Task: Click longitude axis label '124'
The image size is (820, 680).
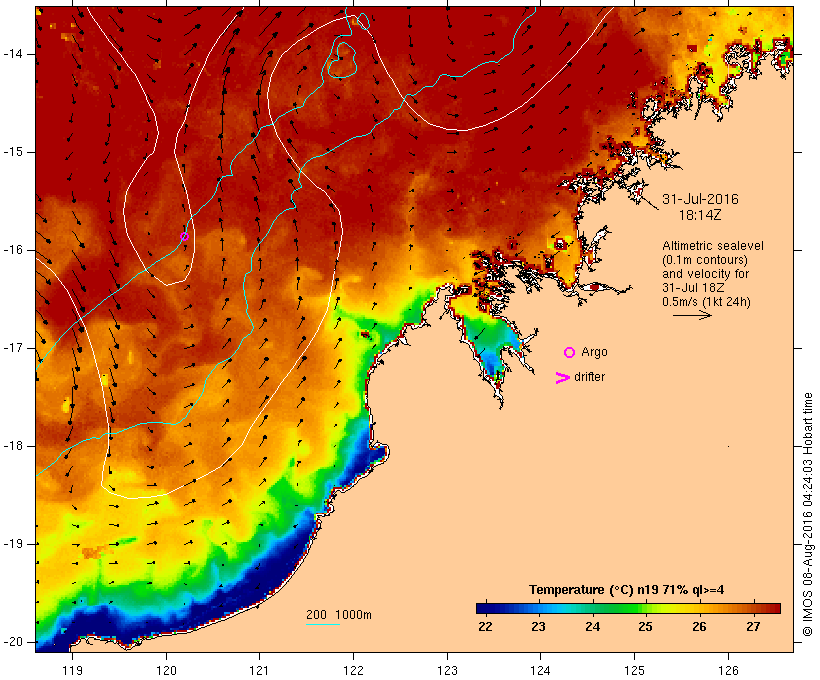Action: coord(540,670)
